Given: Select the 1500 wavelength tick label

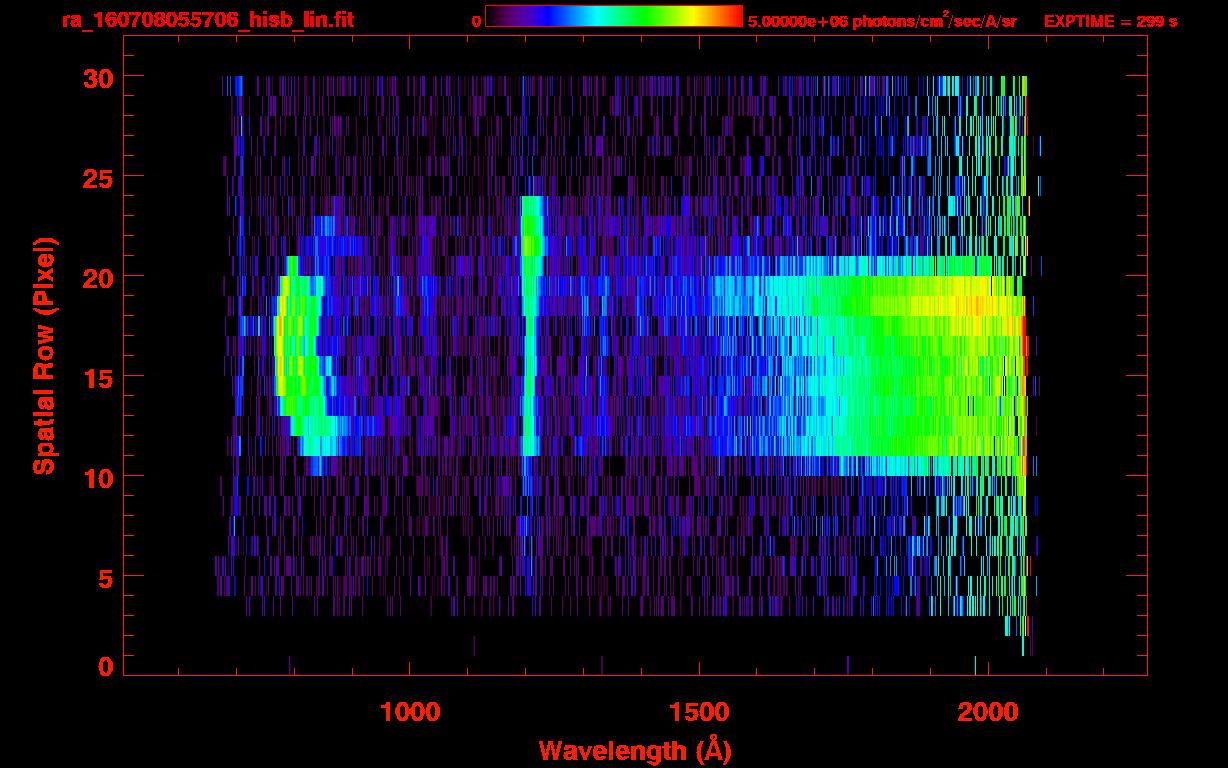Looking at the screenshot, I should coord(699,712).
